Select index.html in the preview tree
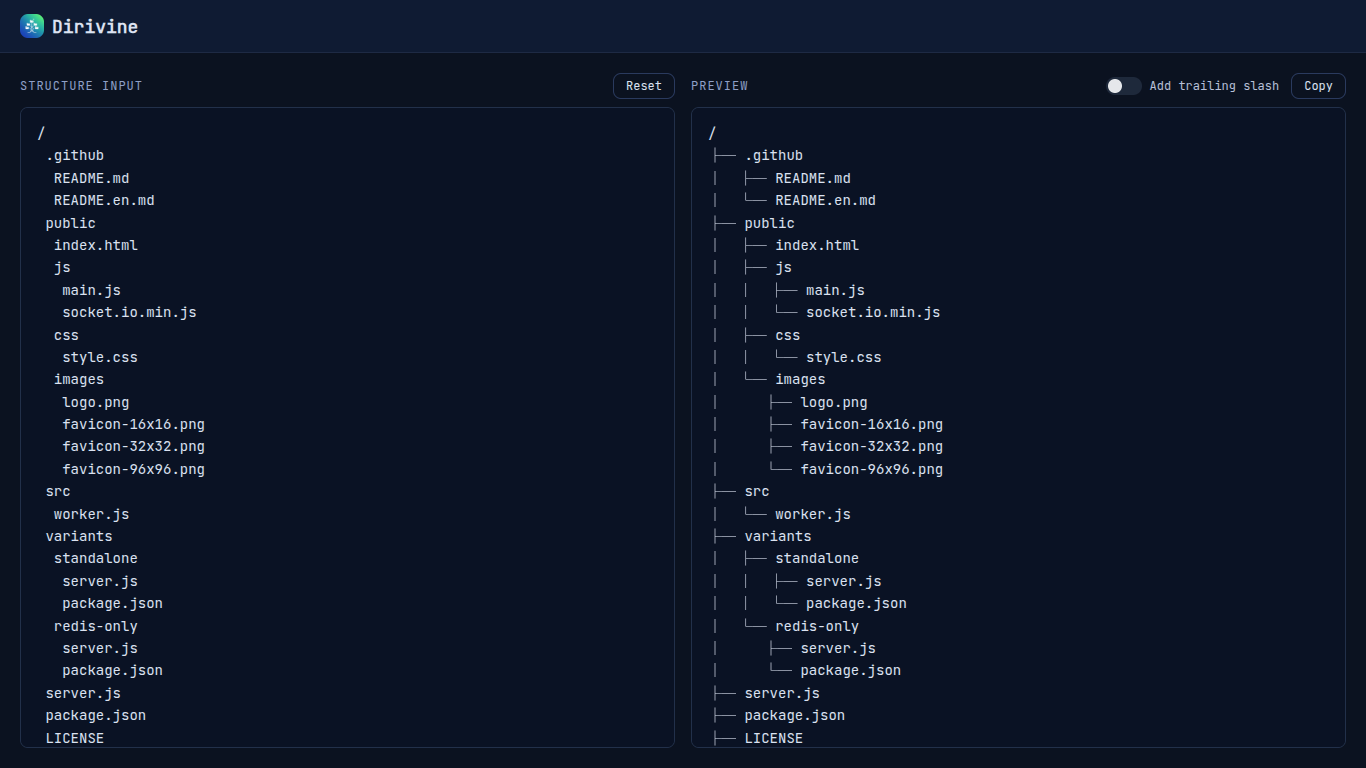This screenshot has width=1366, height=768. pyautogui.click(x=817, y=245)
